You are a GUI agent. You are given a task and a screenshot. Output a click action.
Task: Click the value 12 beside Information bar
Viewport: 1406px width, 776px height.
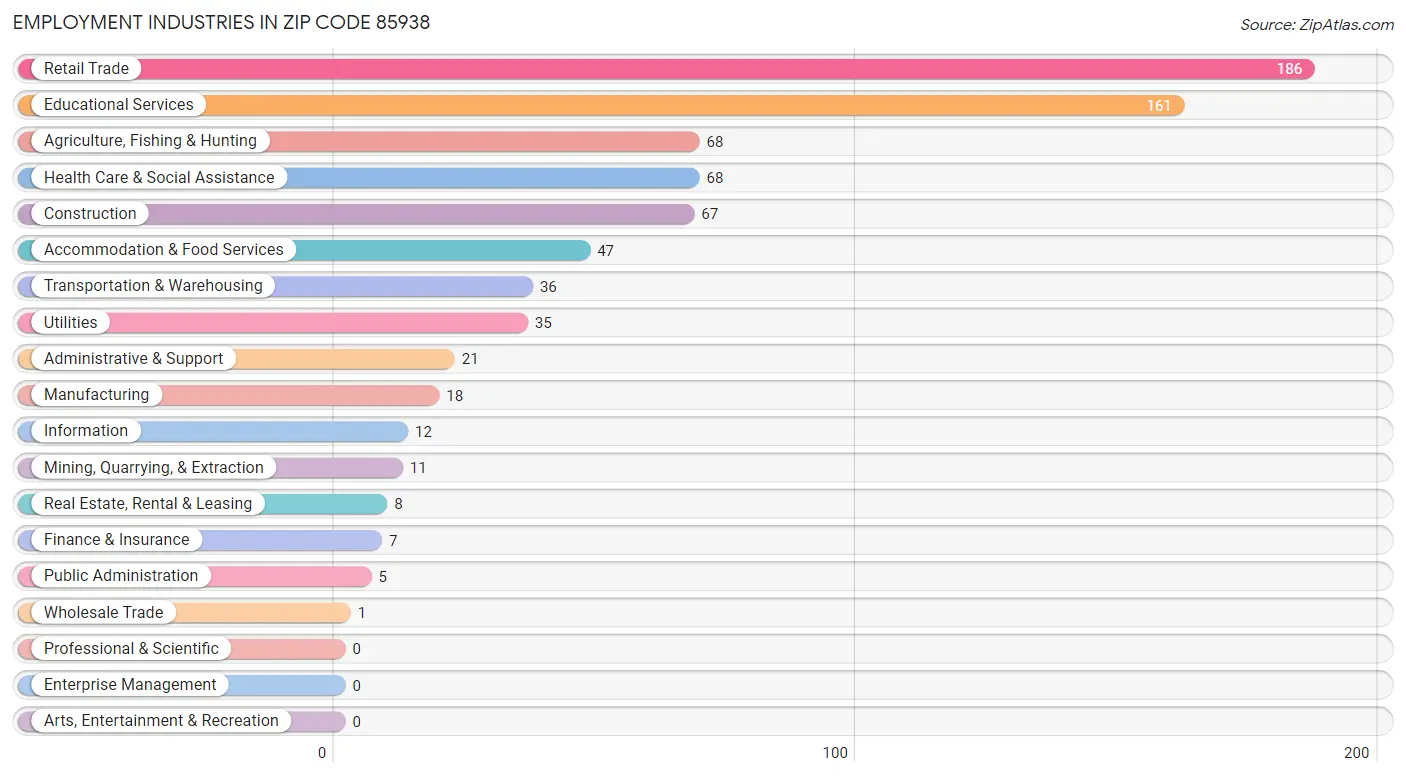(423, 432)
